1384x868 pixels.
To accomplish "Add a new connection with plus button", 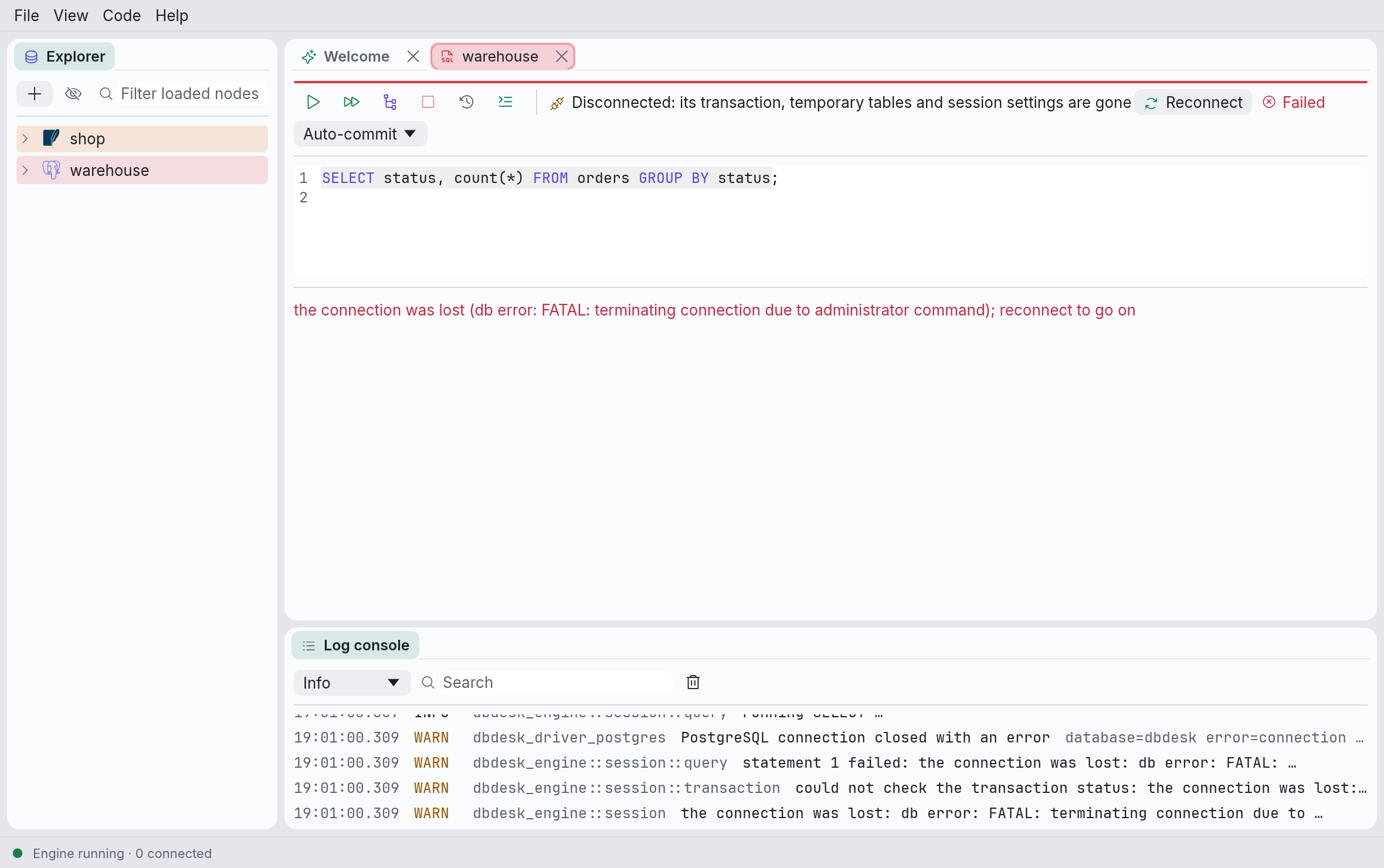I will tap(35, 94).
